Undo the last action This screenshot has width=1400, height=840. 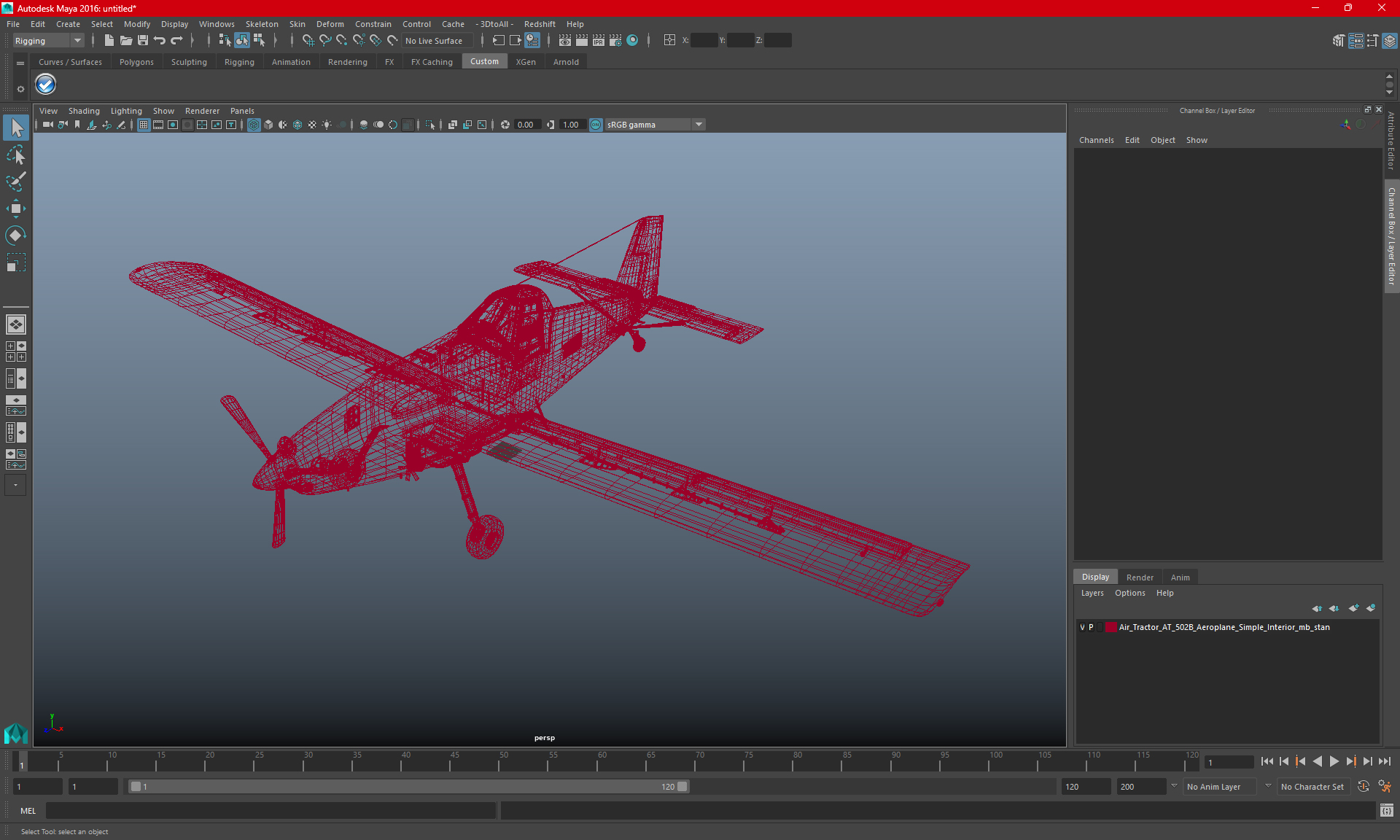coord(160,41)
